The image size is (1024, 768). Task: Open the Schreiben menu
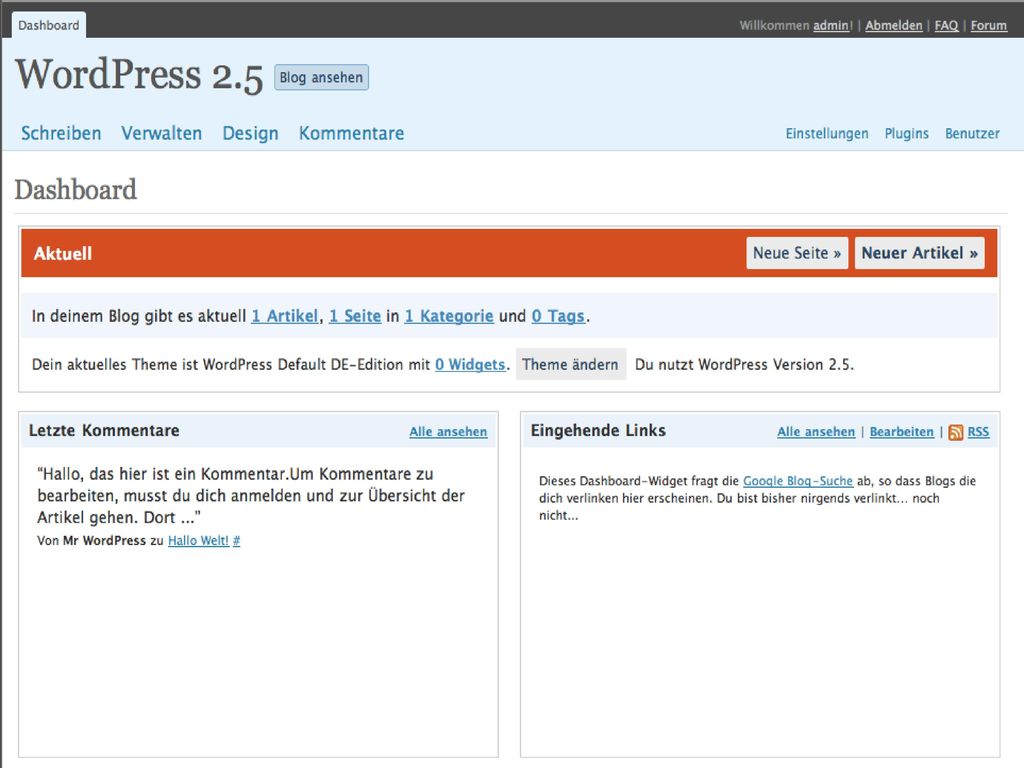pyautogui.click(x=61, y=133)
